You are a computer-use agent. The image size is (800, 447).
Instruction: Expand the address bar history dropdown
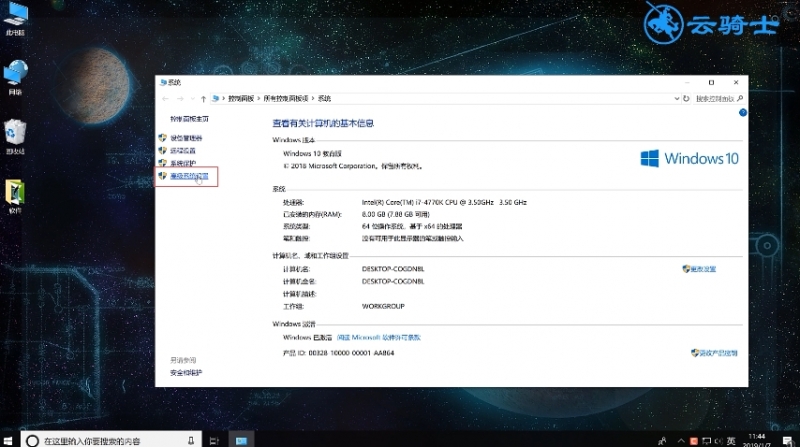(677, 98)
